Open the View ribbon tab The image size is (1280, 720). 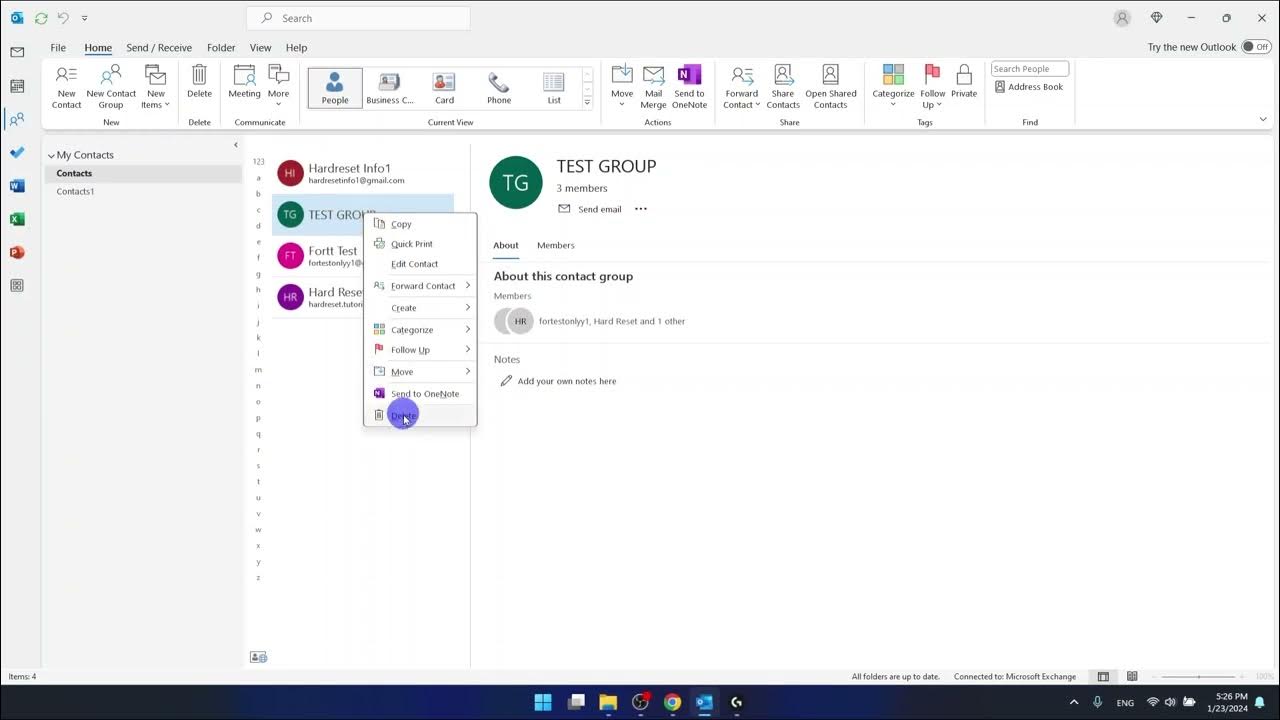pos(260,47)
